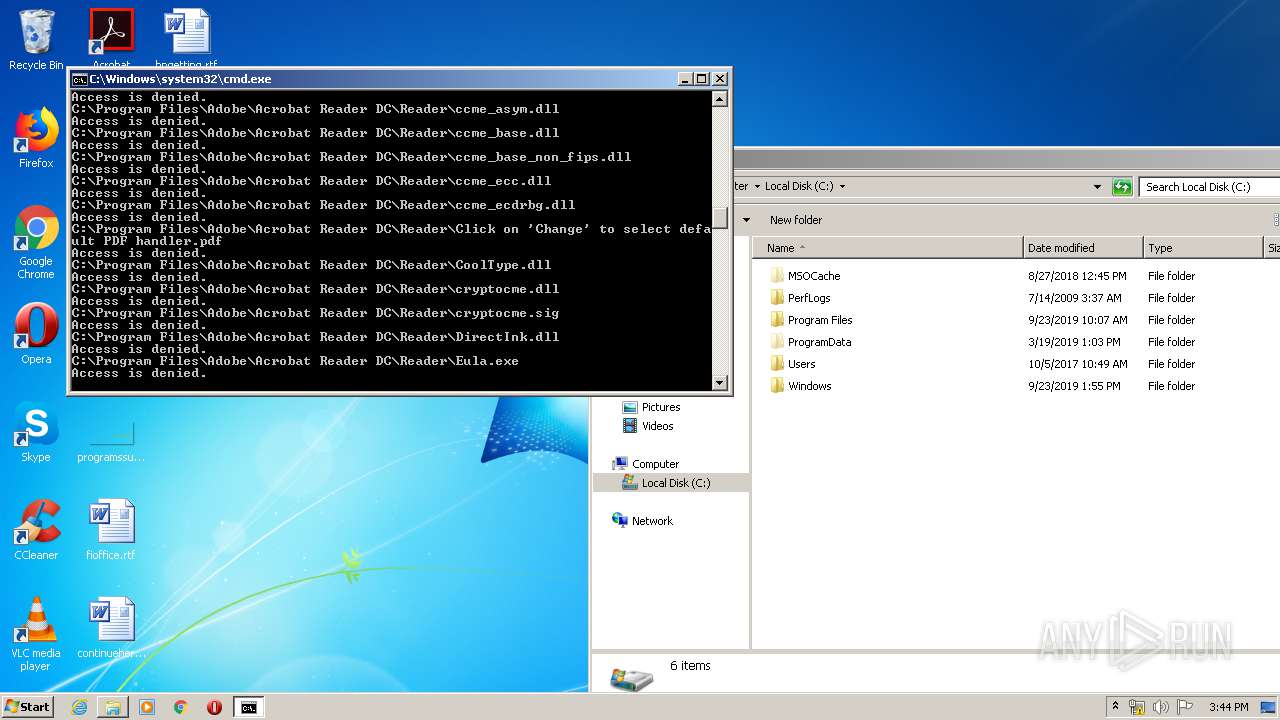Image resolution: width=1280 pixels, height=720 pixels.
Task: Click the cmd window scrollbar thumb
Action: (x=720, y=217)
